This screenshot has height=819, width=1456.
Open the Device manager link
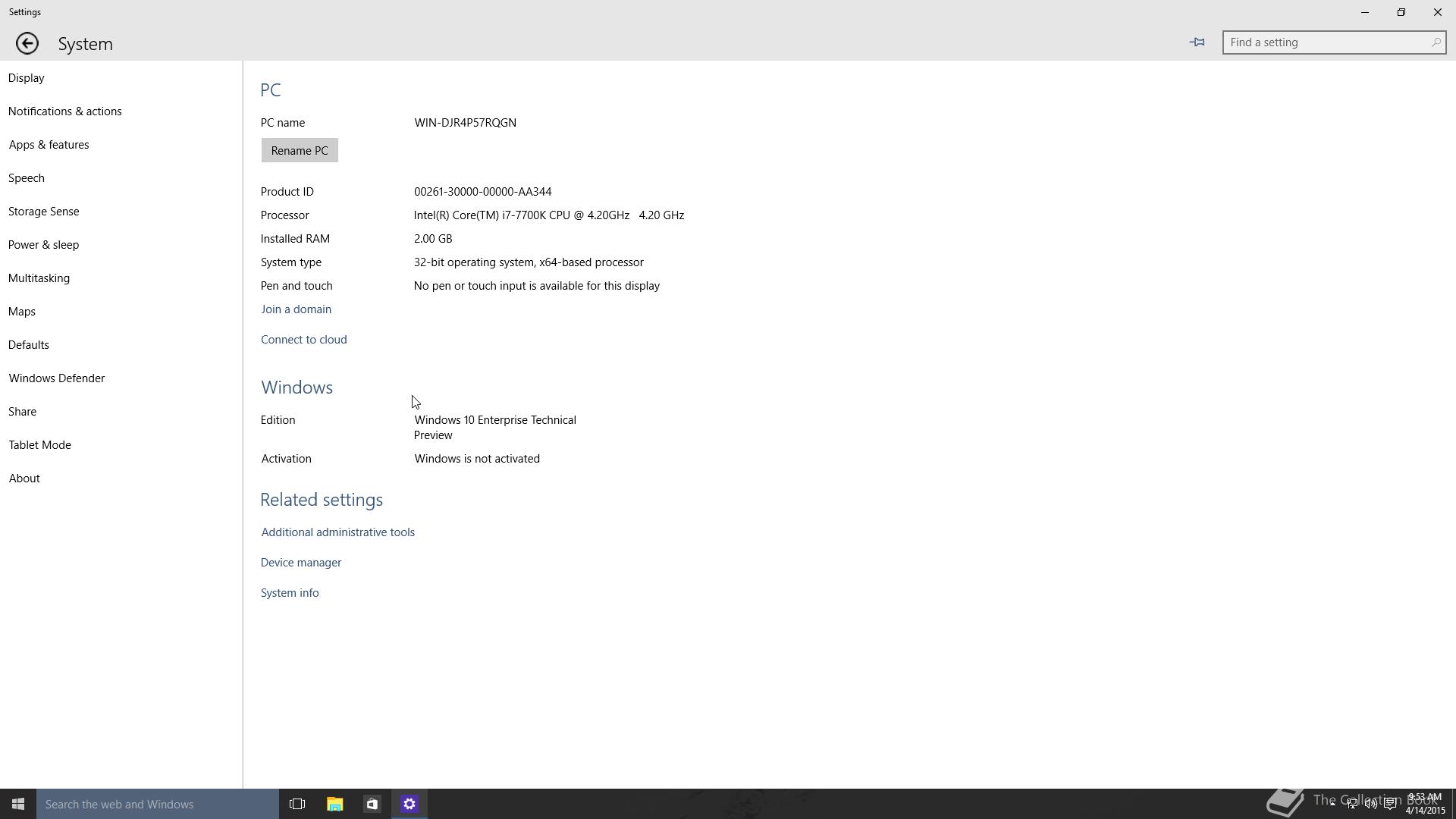pyautogui.click(x=301, y=563)
